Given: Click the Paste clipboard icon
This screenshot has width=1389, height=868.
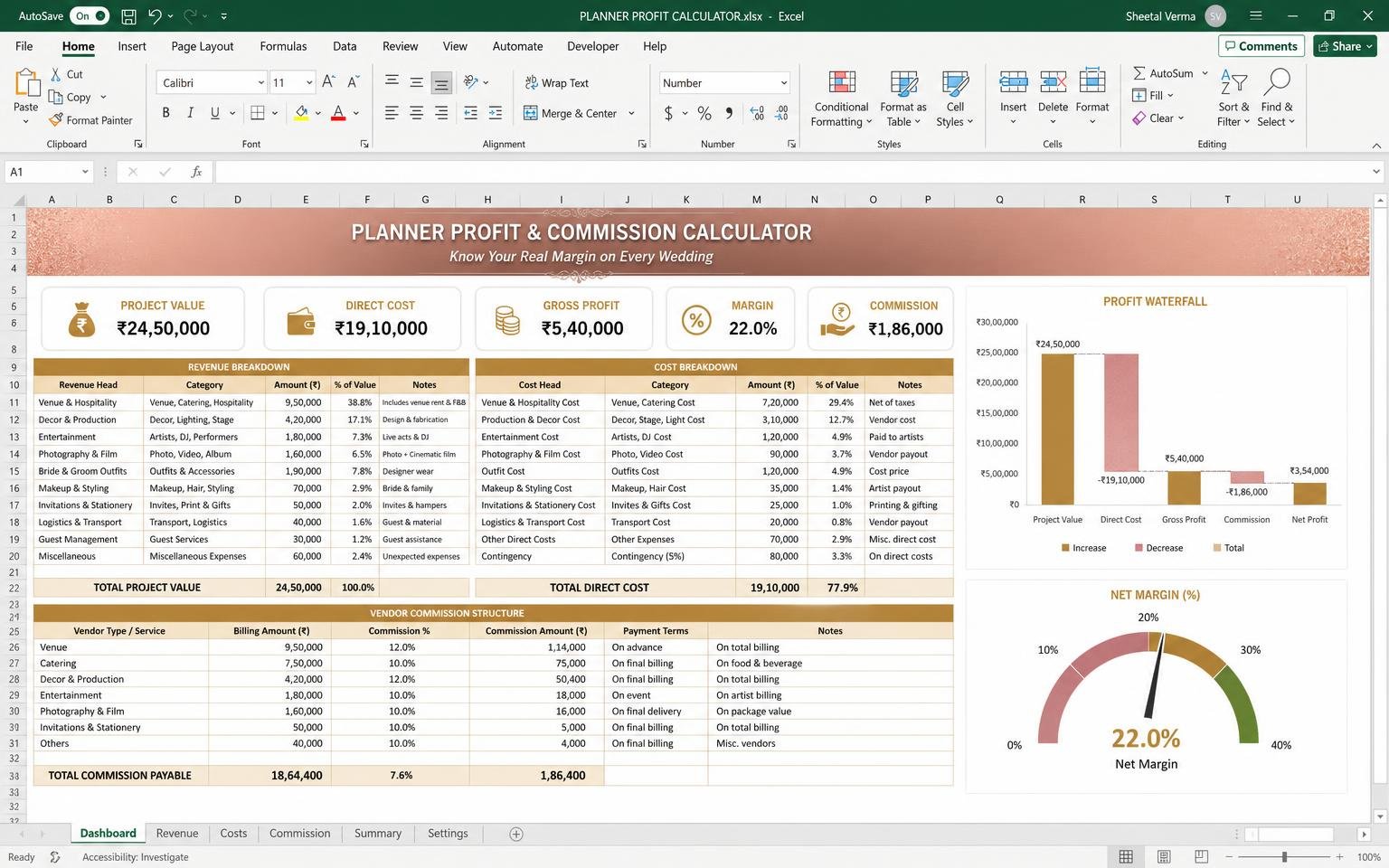Looking at the screenshot, I should [x=26, y=84].
